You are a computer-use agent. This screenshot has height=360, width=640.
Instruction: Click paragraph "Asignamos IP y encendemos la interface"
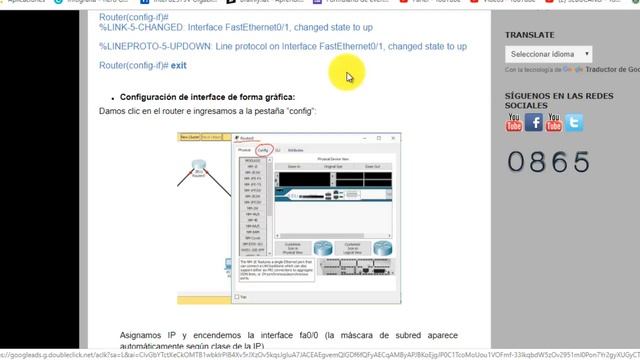point(289,340)
